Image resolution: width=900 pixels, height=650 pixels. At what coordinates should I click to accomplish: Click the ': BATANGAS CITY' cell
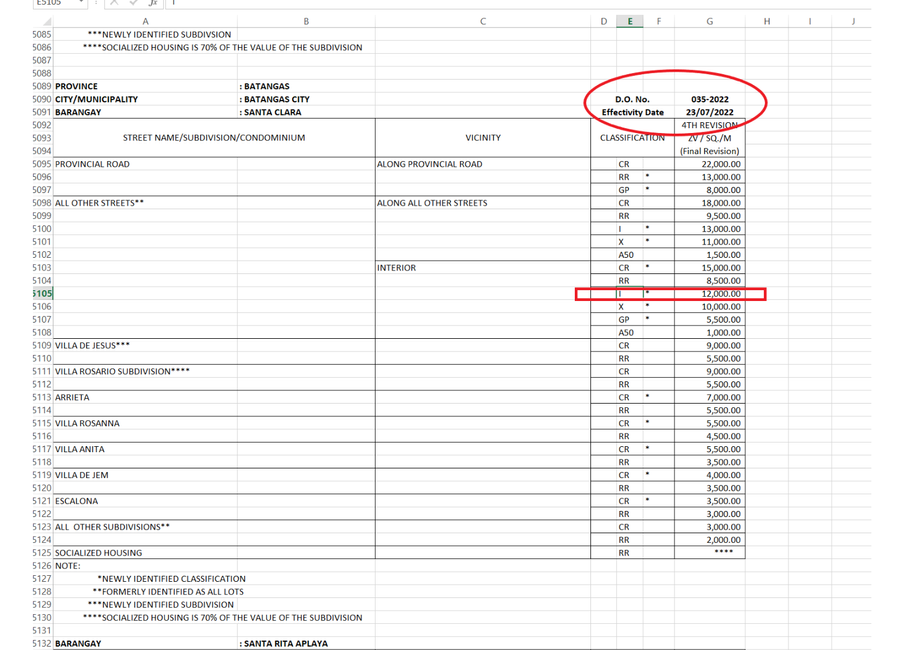coord(306,99)
